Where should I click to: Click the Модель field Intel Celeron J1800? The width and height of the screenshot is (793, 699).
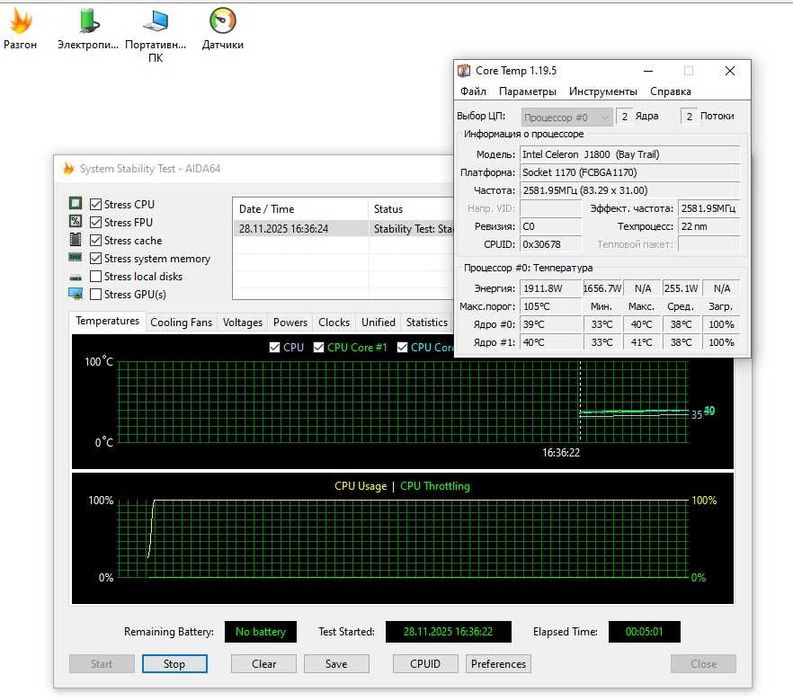point(630,154)
